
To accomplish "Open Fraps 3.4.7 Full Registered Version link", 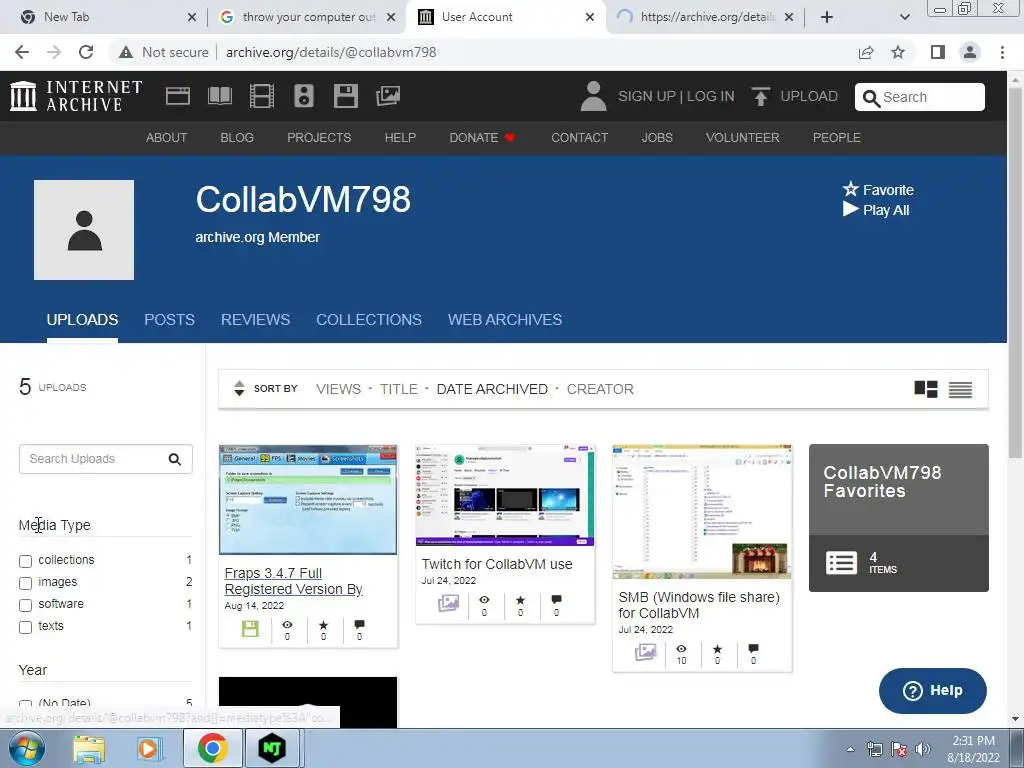I will pos(293,581).
